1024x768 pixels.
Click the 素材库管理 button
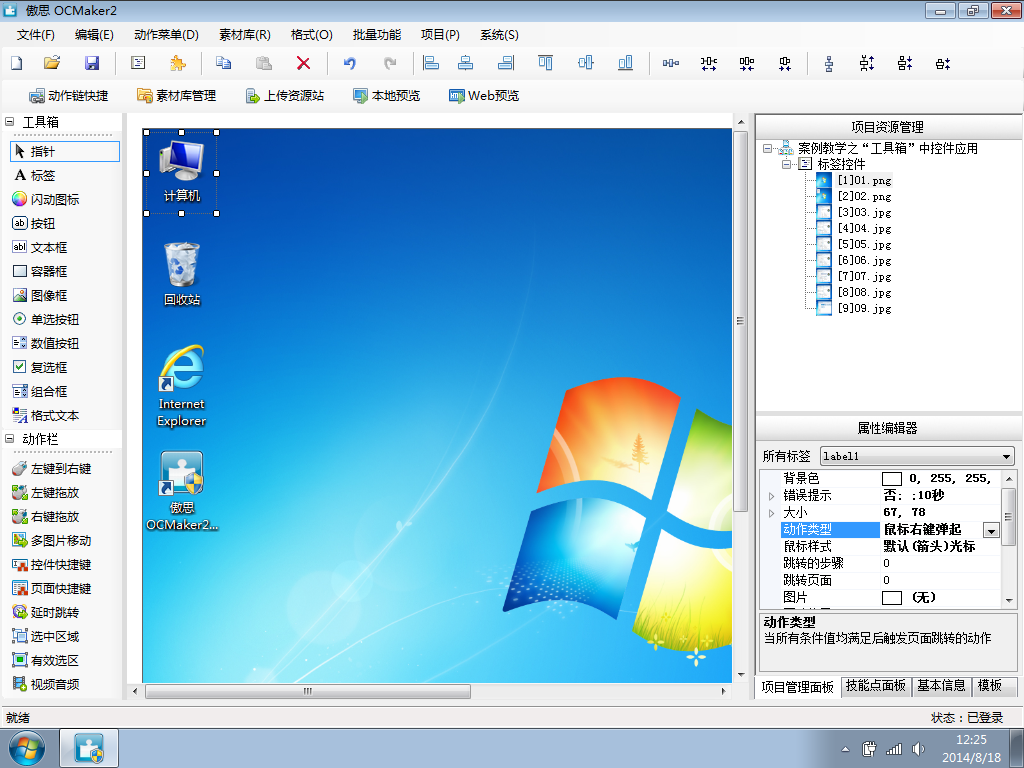coord(176,96)
